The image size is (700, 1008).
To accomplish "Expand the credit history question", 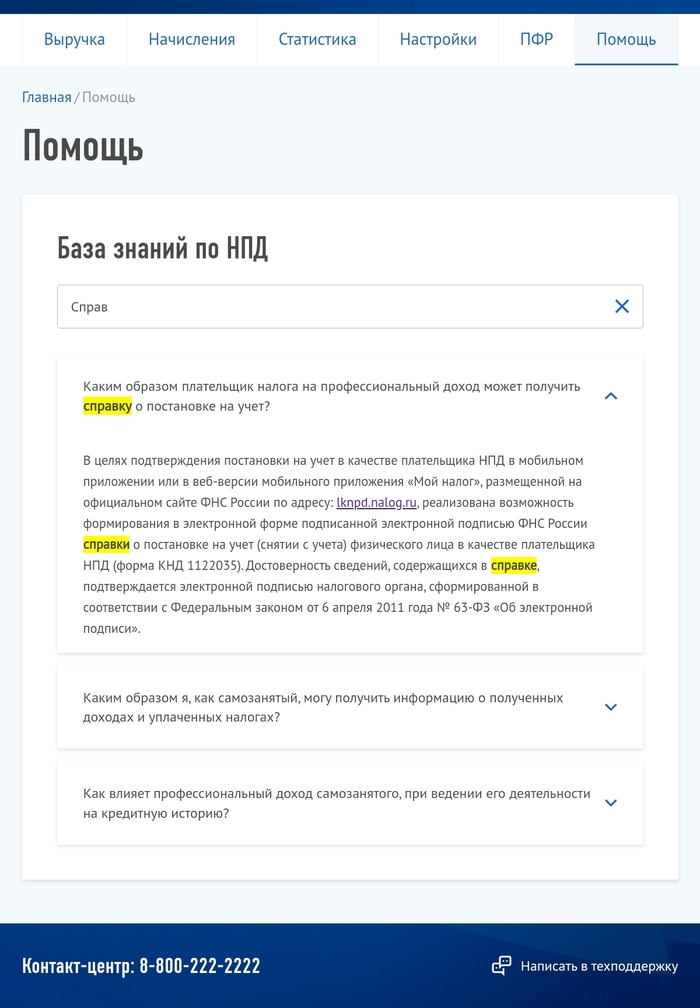I will click(611, 803).
